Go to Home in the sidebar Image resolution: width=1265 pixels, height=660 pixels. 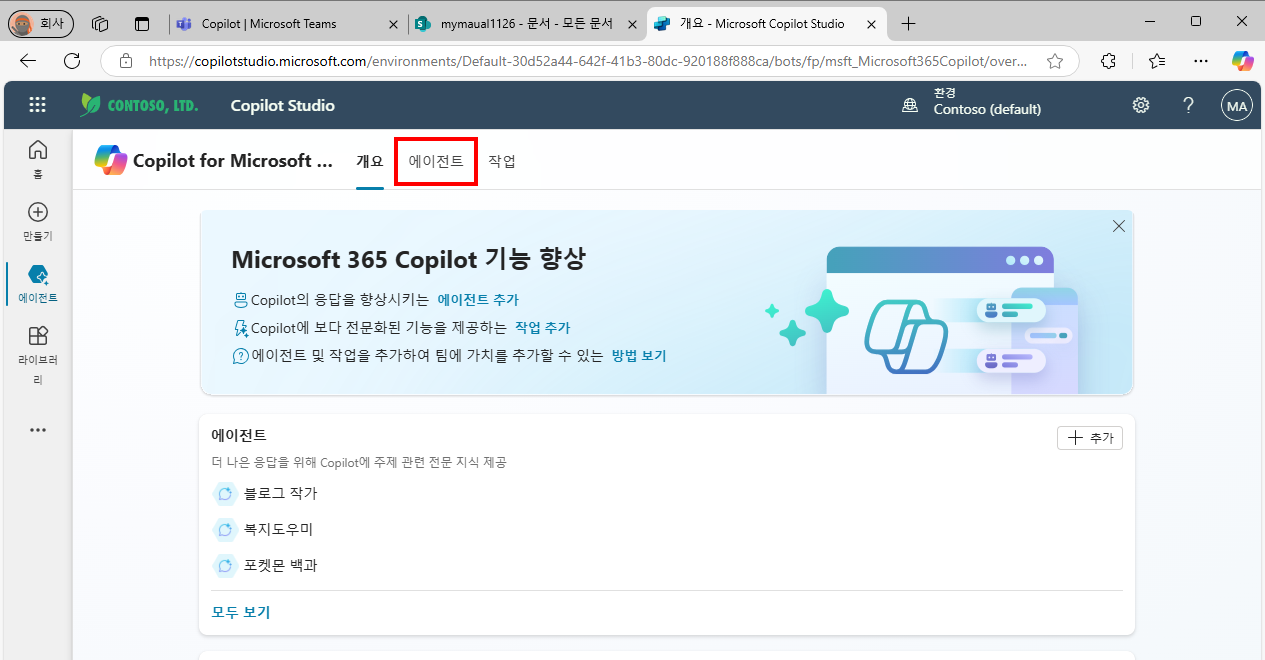click(x=38, y=158)
